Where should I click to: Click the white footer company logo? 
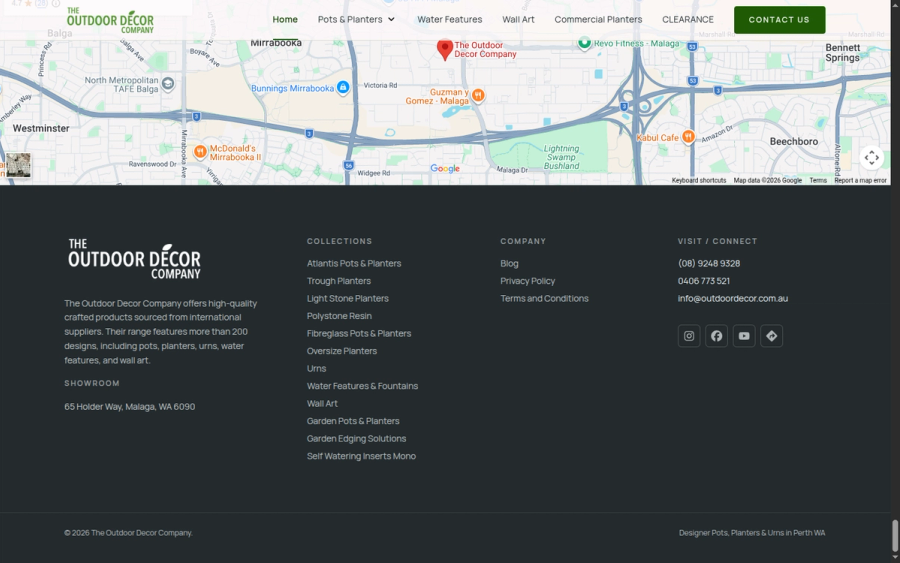134,259
